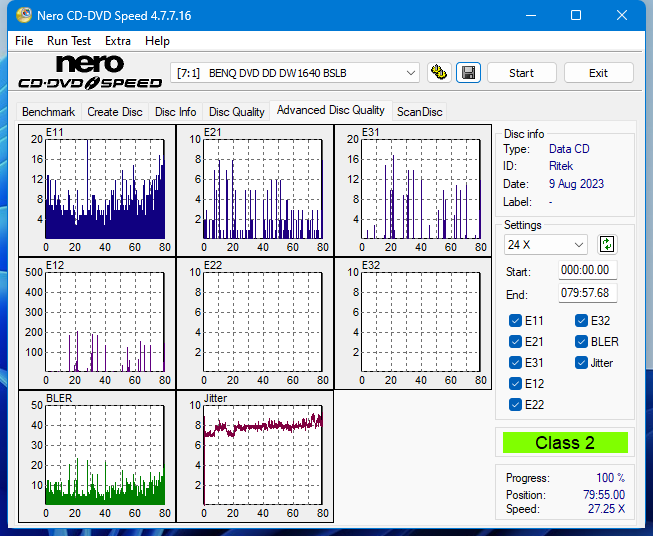The width and height of the screenshot is (653, 536).
Task: Click the Ritek ID value
Action: [x=561, y=166]
